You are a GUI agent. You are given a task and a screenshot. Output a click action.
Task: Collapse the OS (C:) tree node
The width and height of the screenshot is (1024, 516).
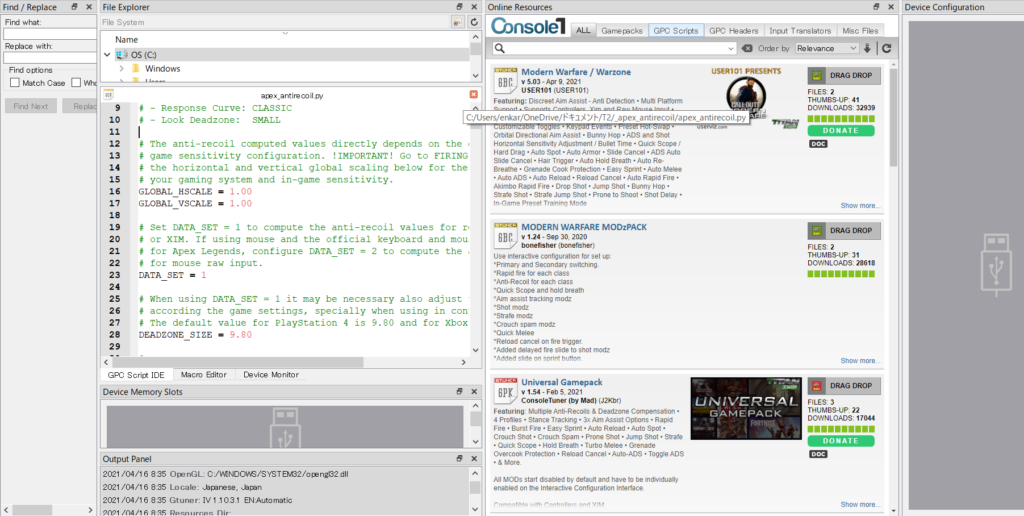[x=108, y=55]
